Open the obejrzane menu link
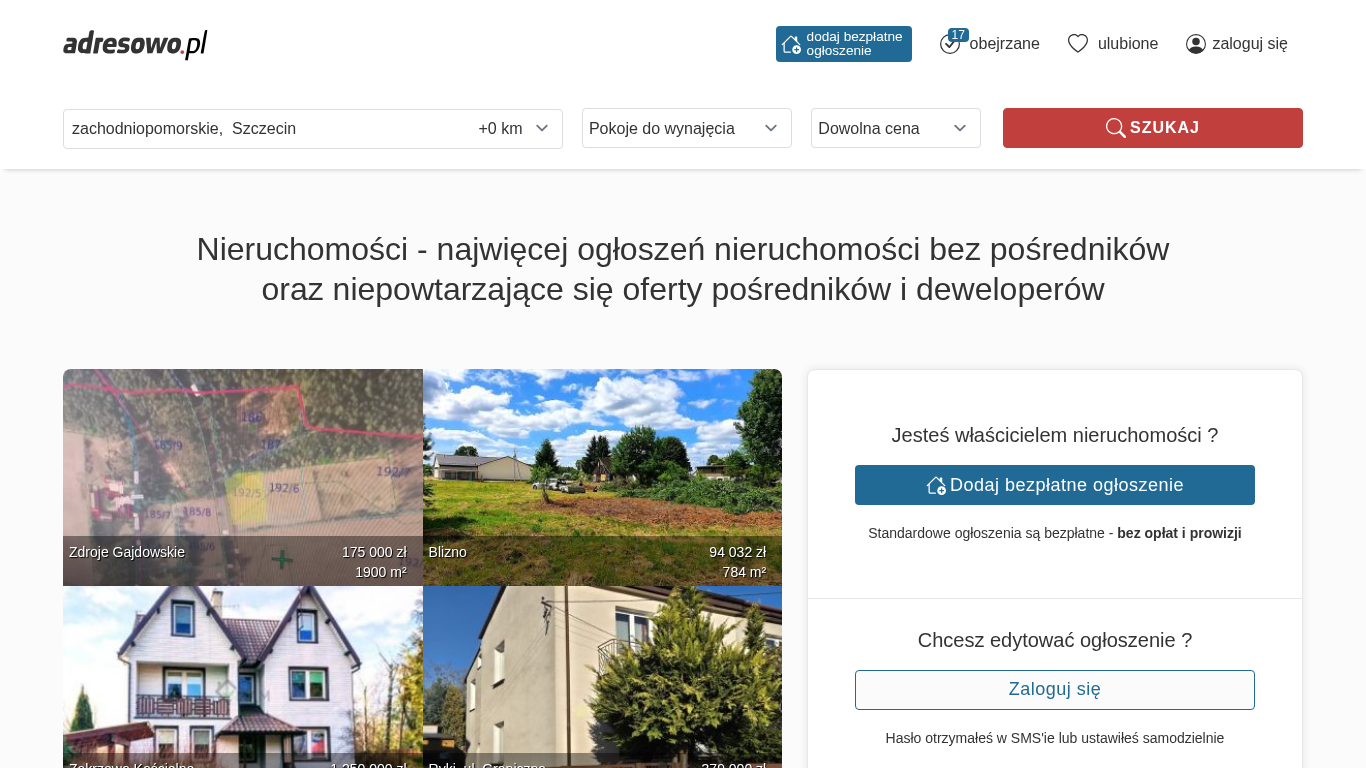This screenshot has width=1366, height=768. 1004,44
